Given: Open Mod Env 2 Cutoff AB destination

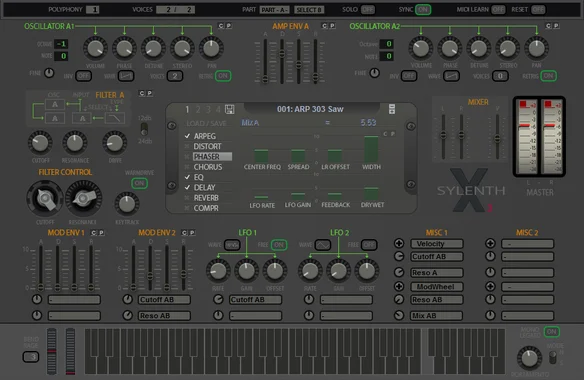Looking at the screenshot, I should pos(164,300).
